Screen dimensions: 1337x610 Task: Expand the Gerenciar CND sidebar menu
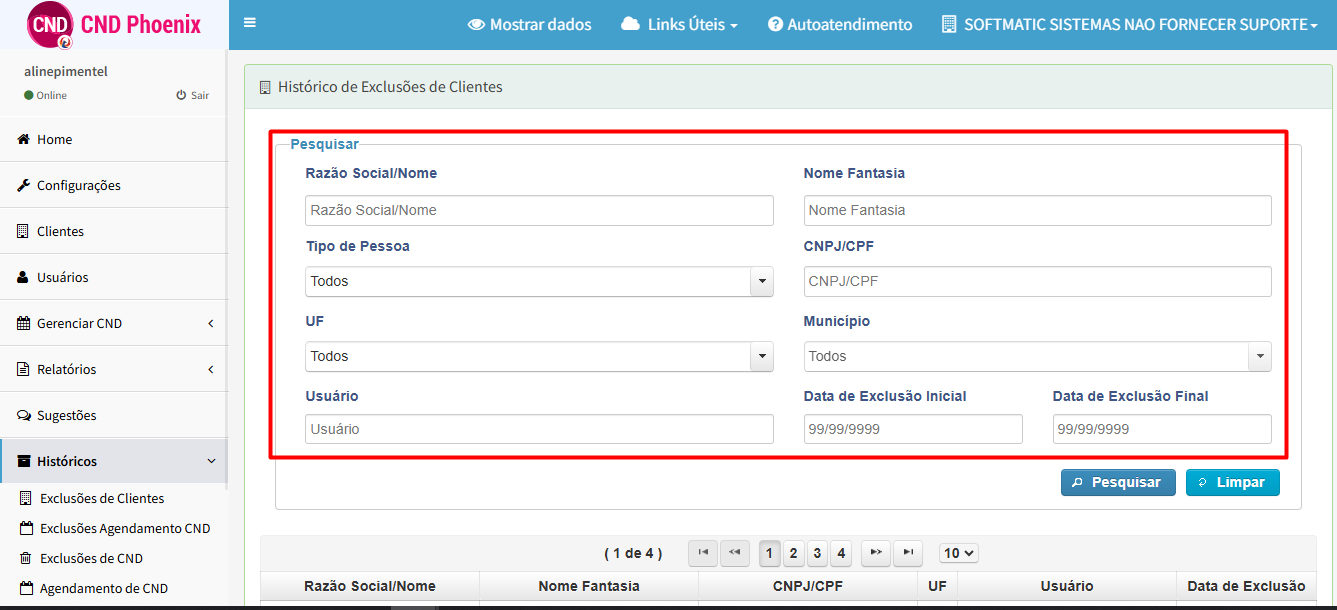pyautogui.click(x=114, y=323)
